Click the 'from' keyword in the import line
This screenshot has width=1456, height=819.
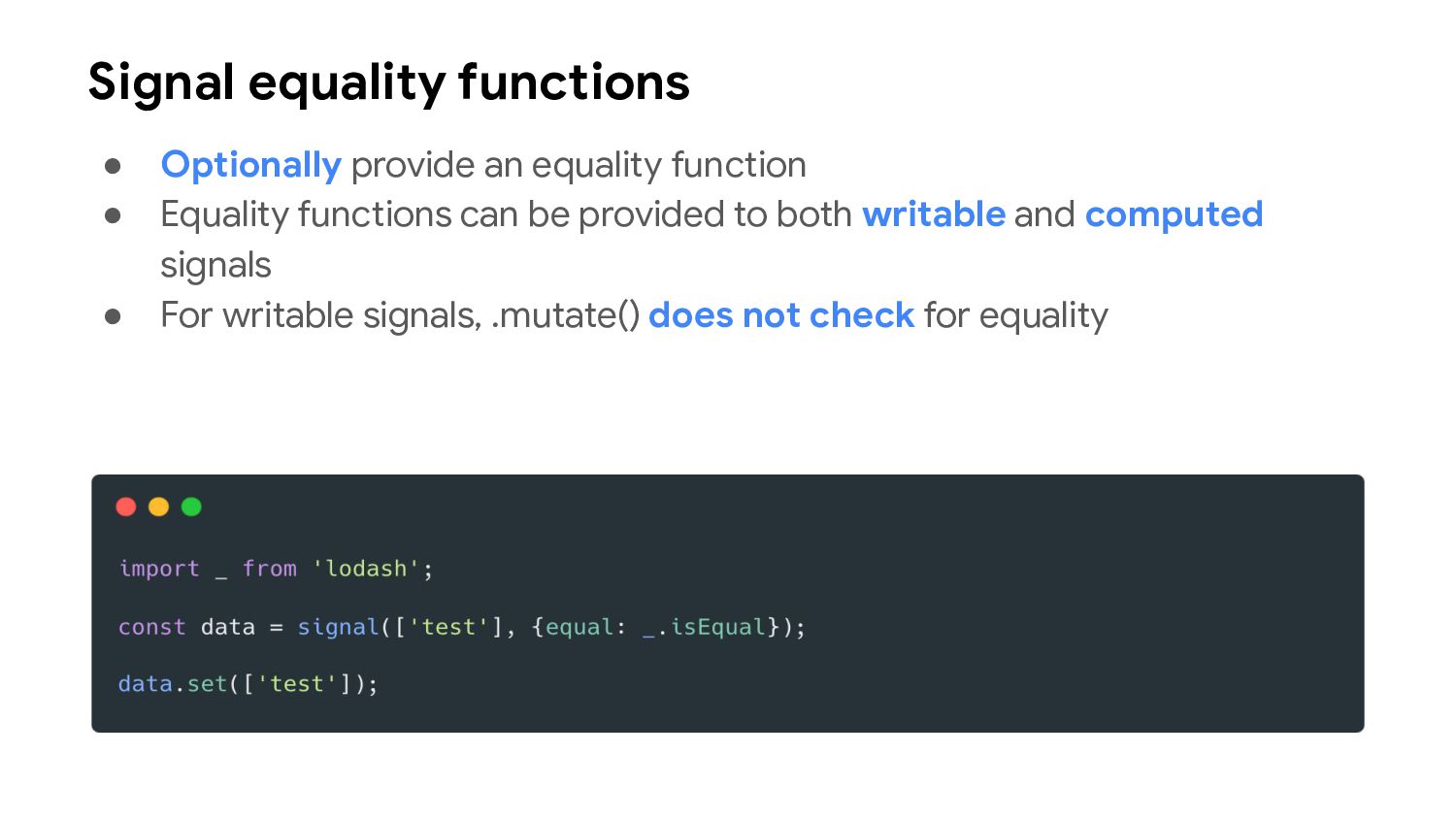point(269,569)
